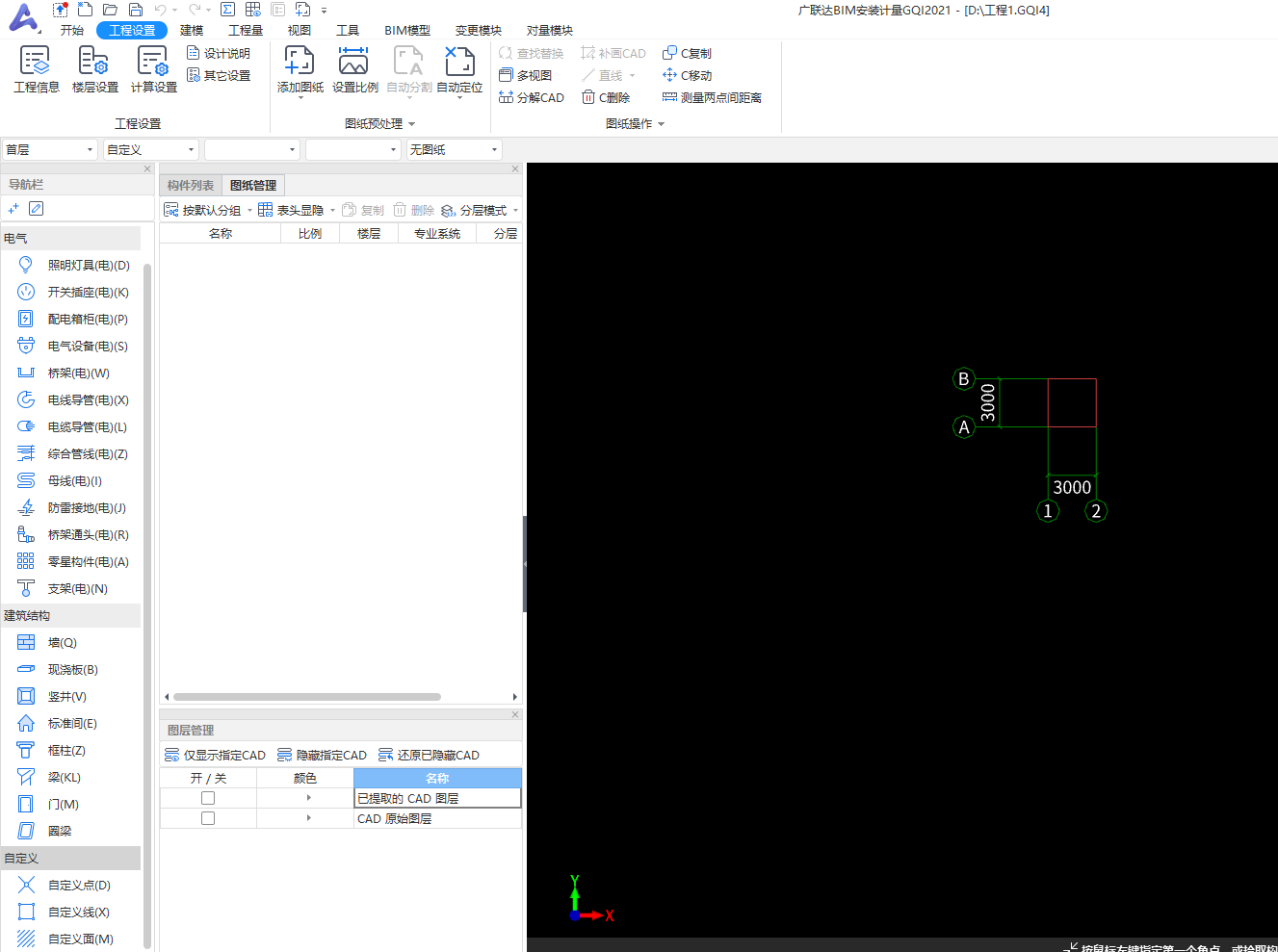The image size is (1278, 952).
Task: Click 测量两点间距离 measure tool
Action: click(x=712, y=97)
